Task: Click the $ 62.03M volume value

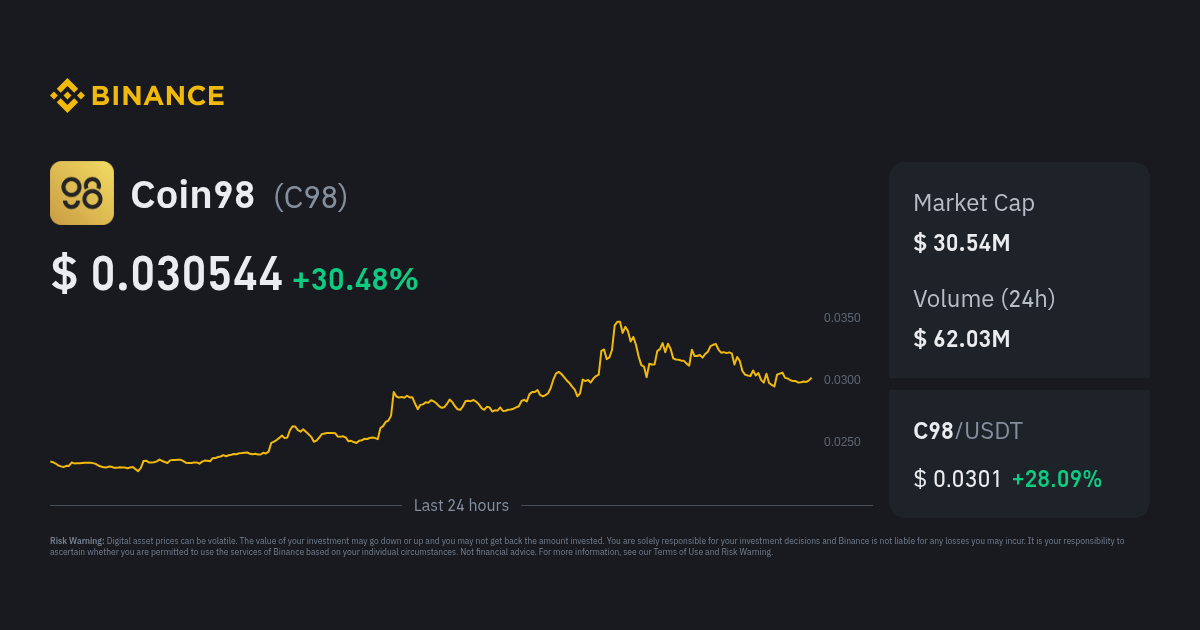Action: [x=962, y=338]
